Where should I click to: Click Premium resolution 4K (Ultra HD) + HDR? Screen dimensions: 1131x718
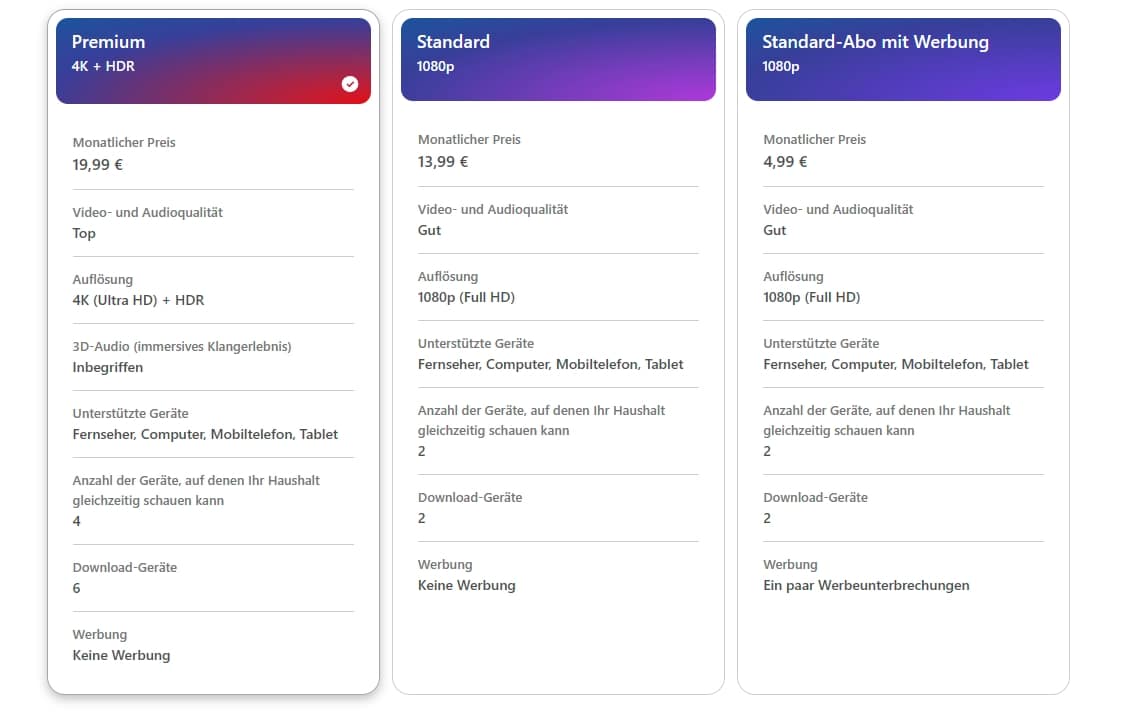tap(138, 300)
